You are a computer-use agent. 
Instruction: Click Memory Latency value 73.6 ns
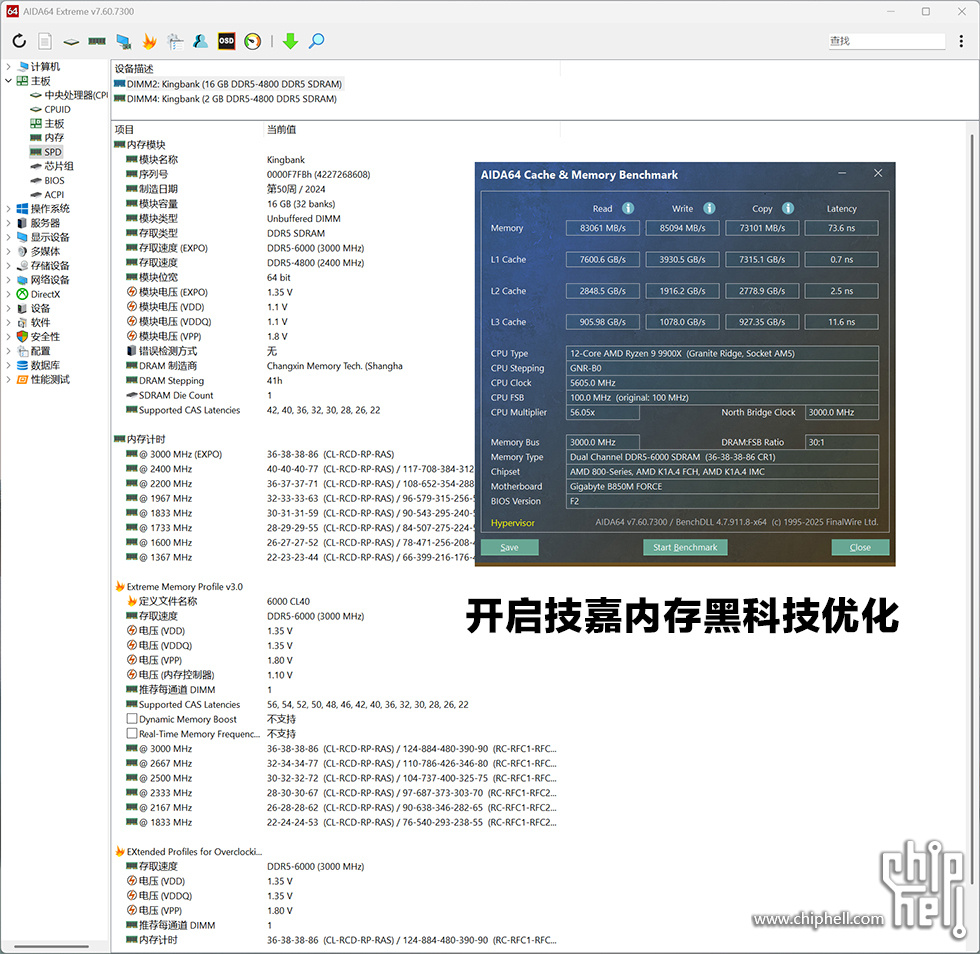[x=841, y=228]
